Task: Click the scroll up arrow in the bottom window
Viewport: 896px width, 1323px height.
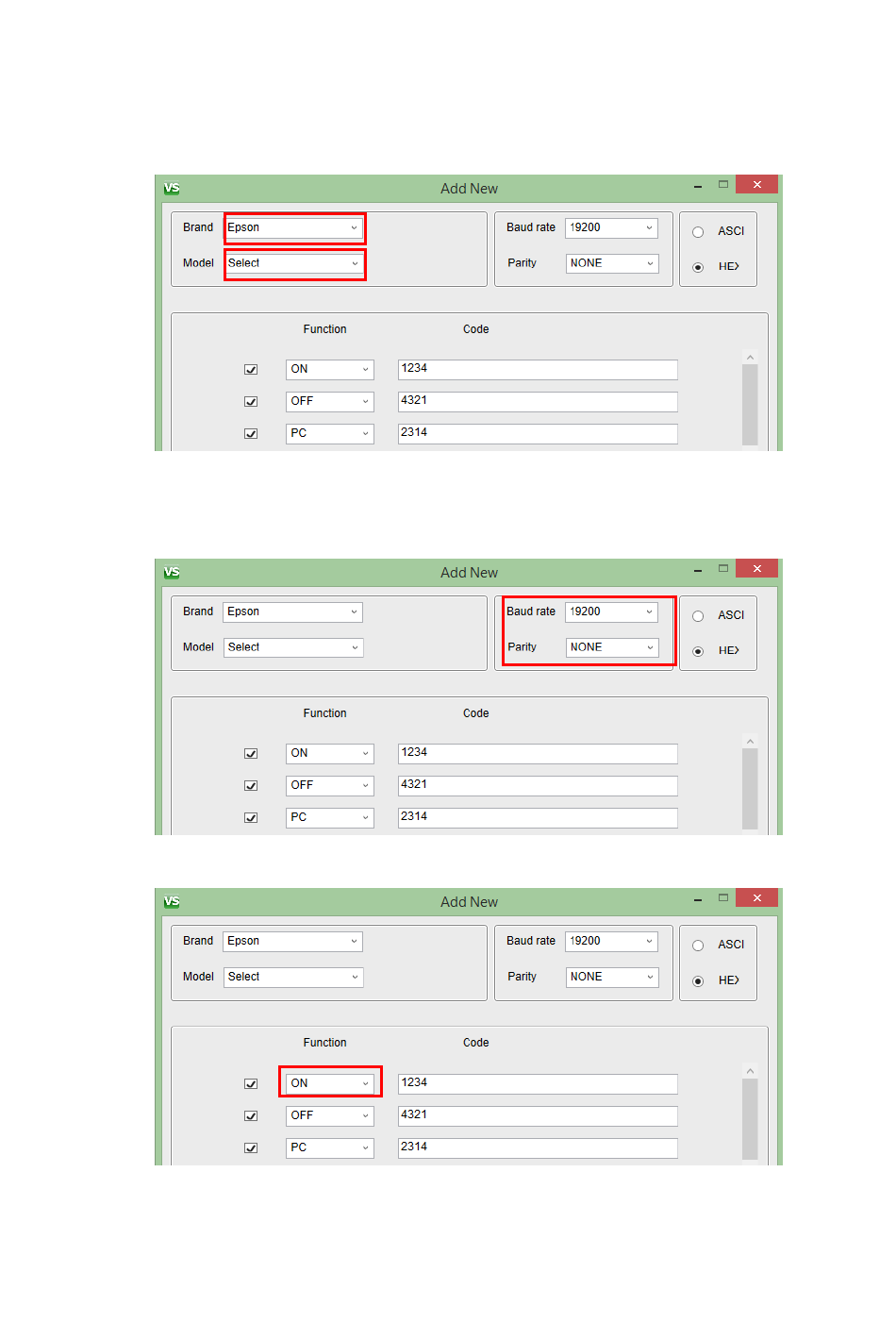Action: click(750, 1071)
